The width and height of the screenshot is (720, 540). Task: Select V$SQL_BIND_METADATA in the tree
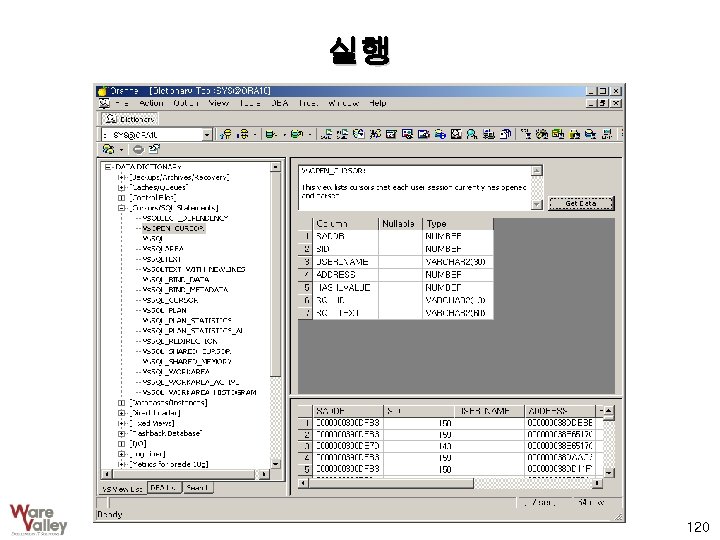pos(185,290)
